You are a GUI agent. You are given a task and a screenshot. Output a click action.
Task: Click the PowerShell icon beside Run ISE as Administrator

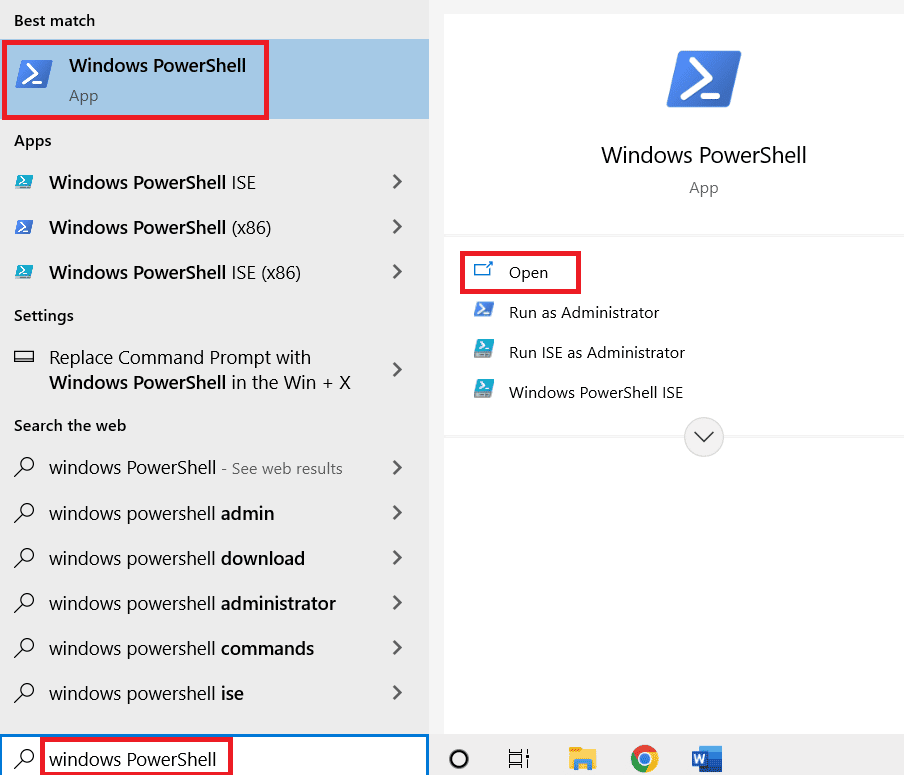pyautogui.click(x=484, y=352)
